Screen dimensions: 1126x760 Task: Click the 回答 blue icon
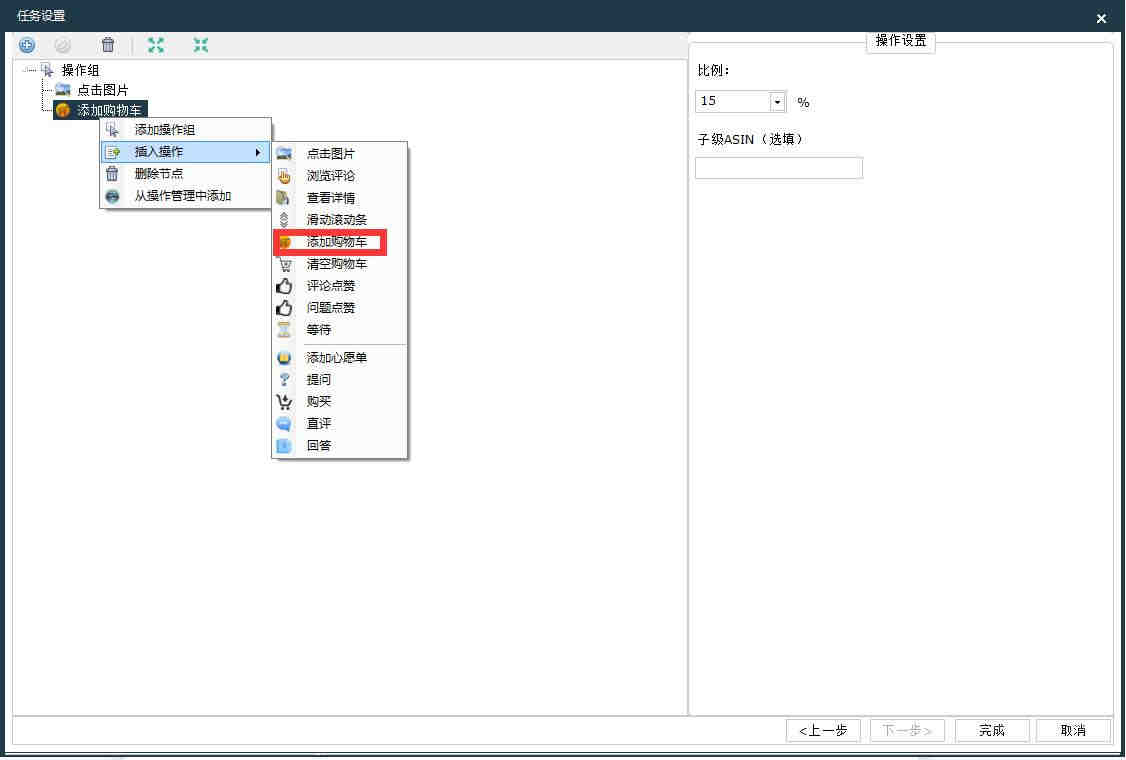[284, 445]
